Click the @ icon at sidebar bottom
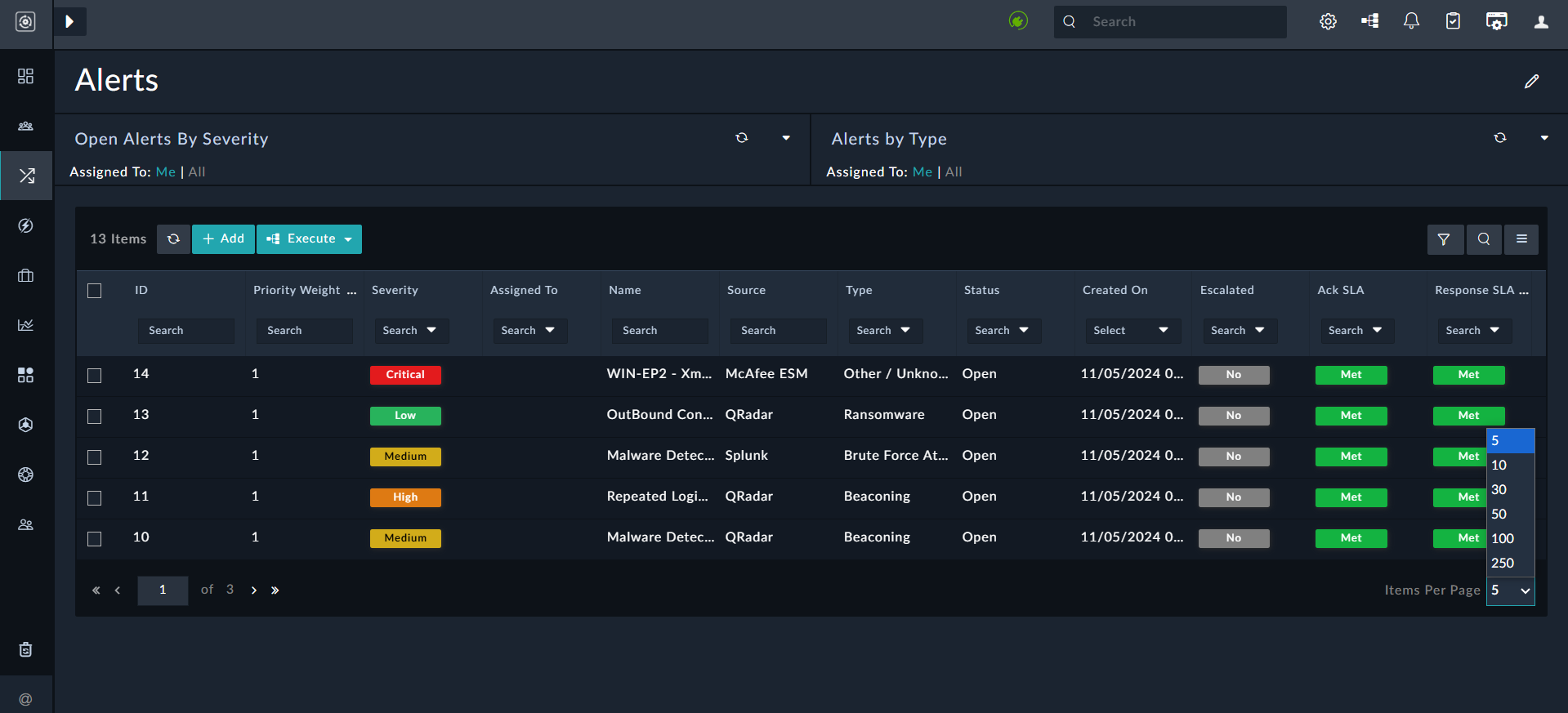The width and height of the screenshot is (1568, 713). [26, 699]
